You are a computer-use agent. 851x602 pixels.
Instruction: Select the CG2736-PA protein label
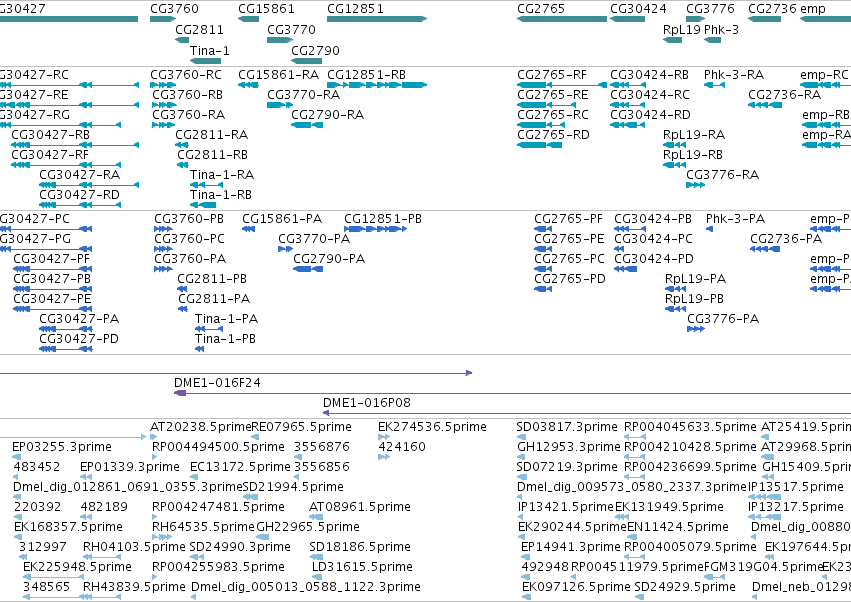pyautogui.click(x=786, y=239)
